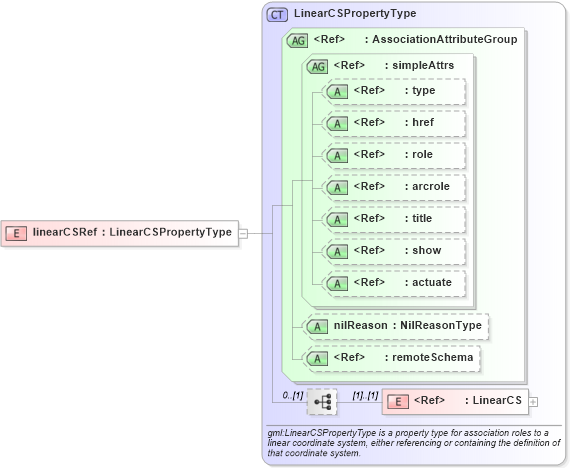Screen dimensions: 570x468
Task: Expand the LinearCS element reference
Action: coord(533,402)
